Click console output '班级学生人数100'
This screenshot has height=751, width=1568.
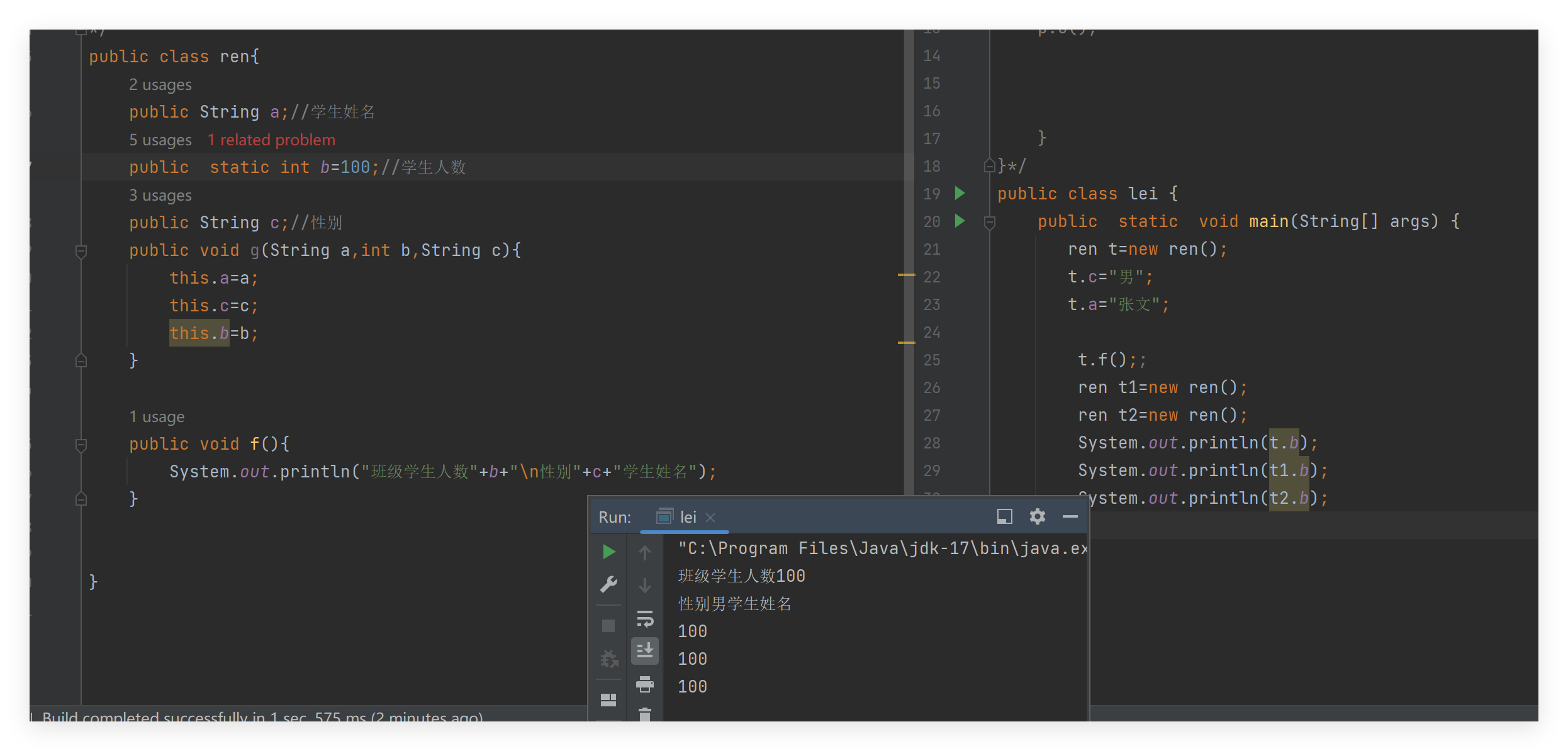click(742, 576)
